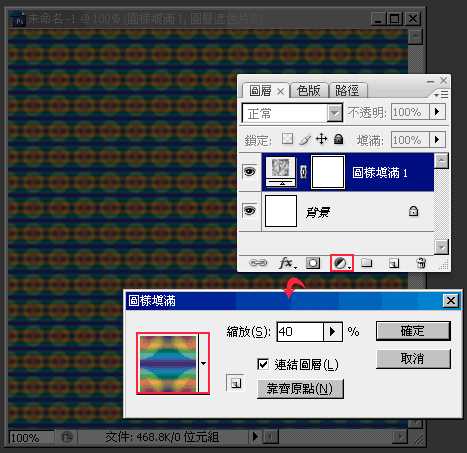Click document horizontal scrollbar left arrow
Viewport: 467px width, 453px height.
[271, 436]
